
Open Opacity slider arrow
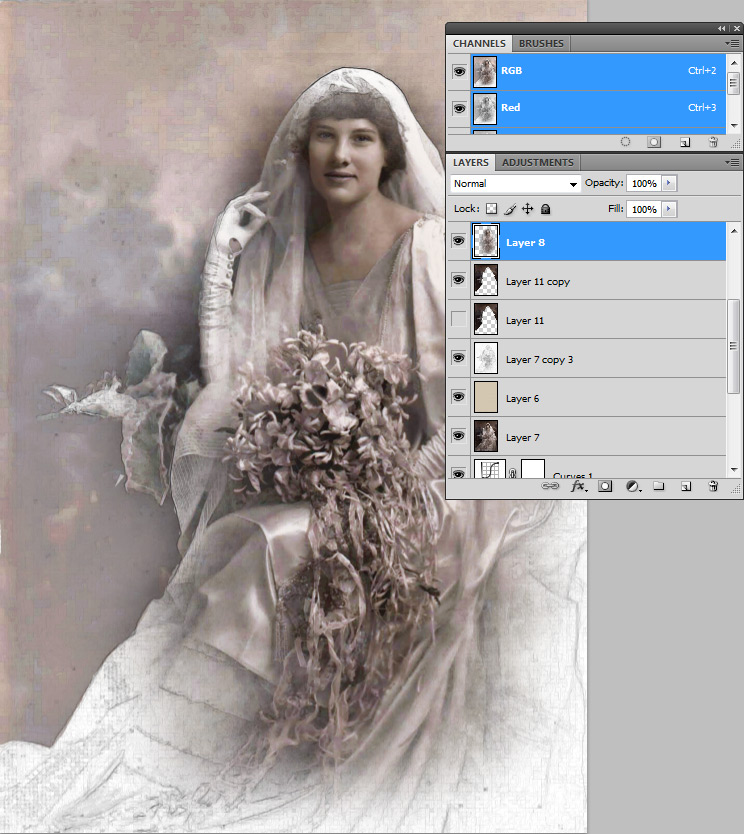coord(669,183)
